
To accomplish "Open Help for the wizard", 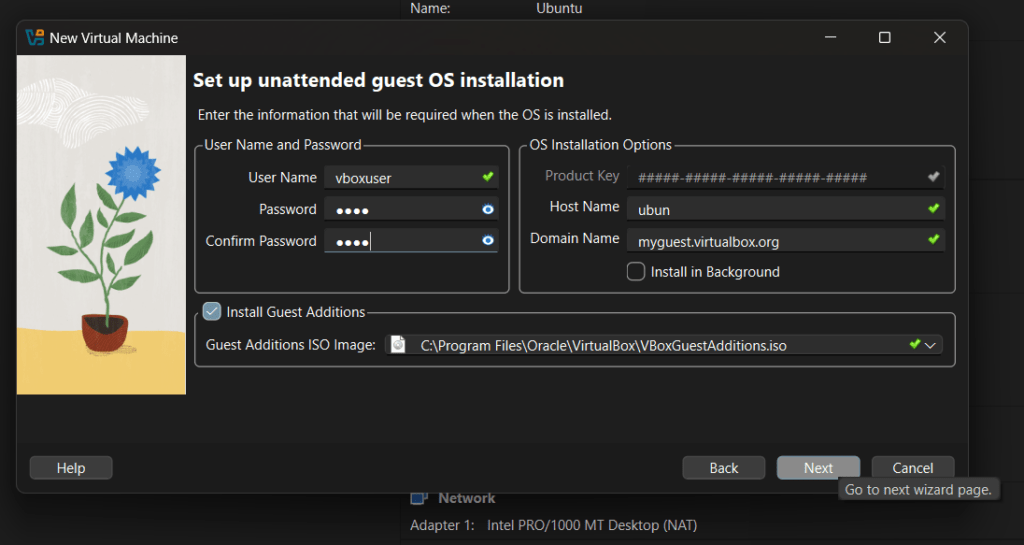I will pos(71,468).
